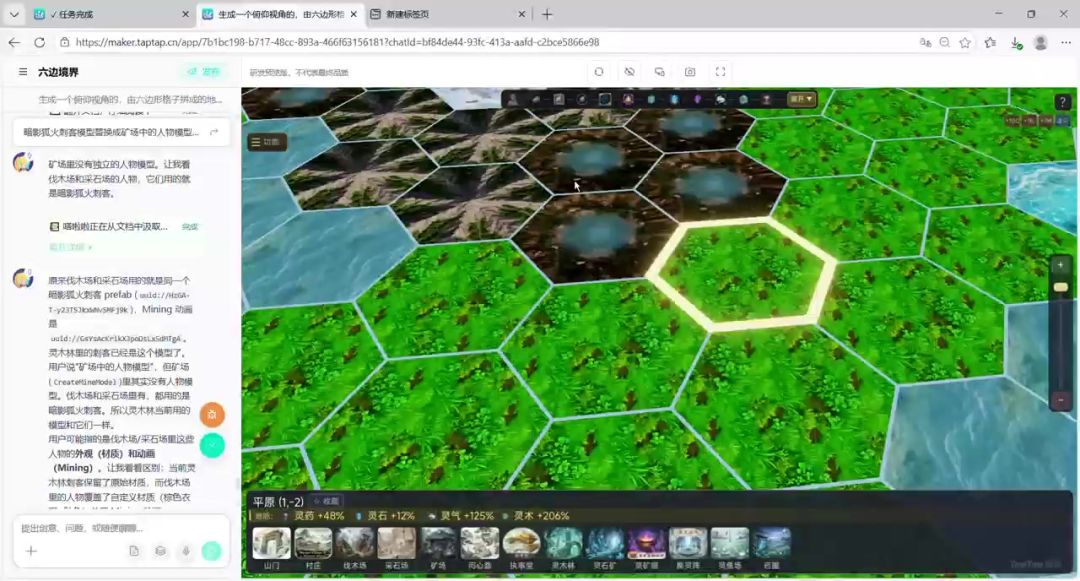Pick the 灵木林 building icon
Viewport: 1080px width, 581px height.
[x=563, y=543]
